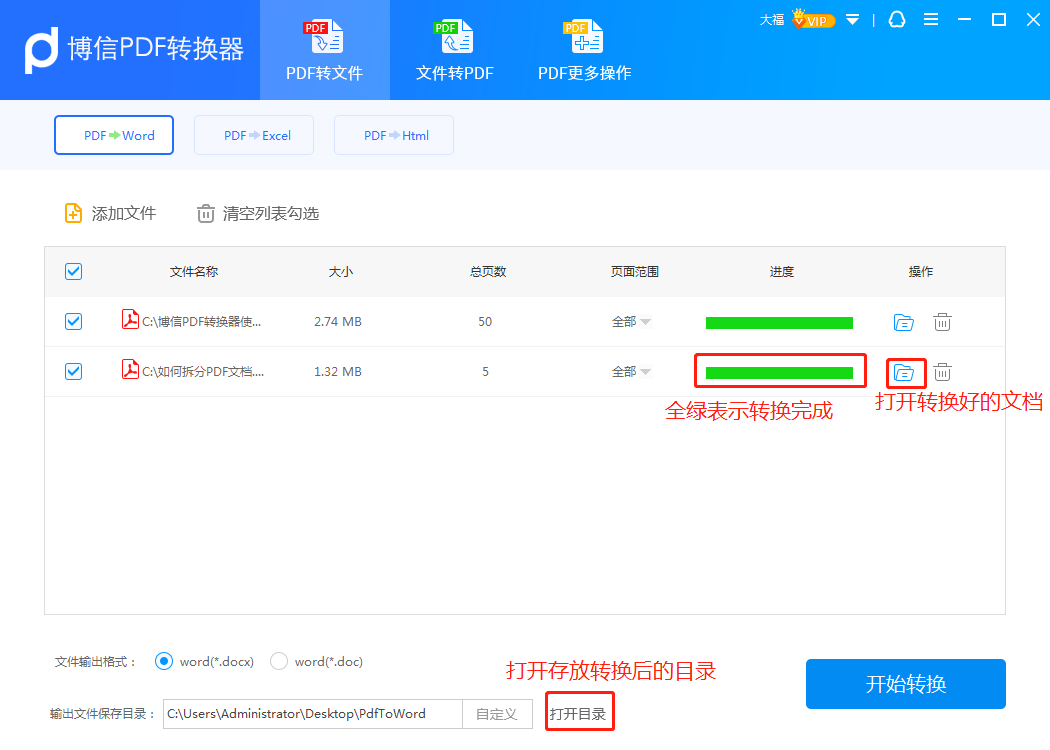Switch to PDF更多操作 tab
Viewport: 1050px width, 750px height.
pyautogui.click(x=584, y=50)
